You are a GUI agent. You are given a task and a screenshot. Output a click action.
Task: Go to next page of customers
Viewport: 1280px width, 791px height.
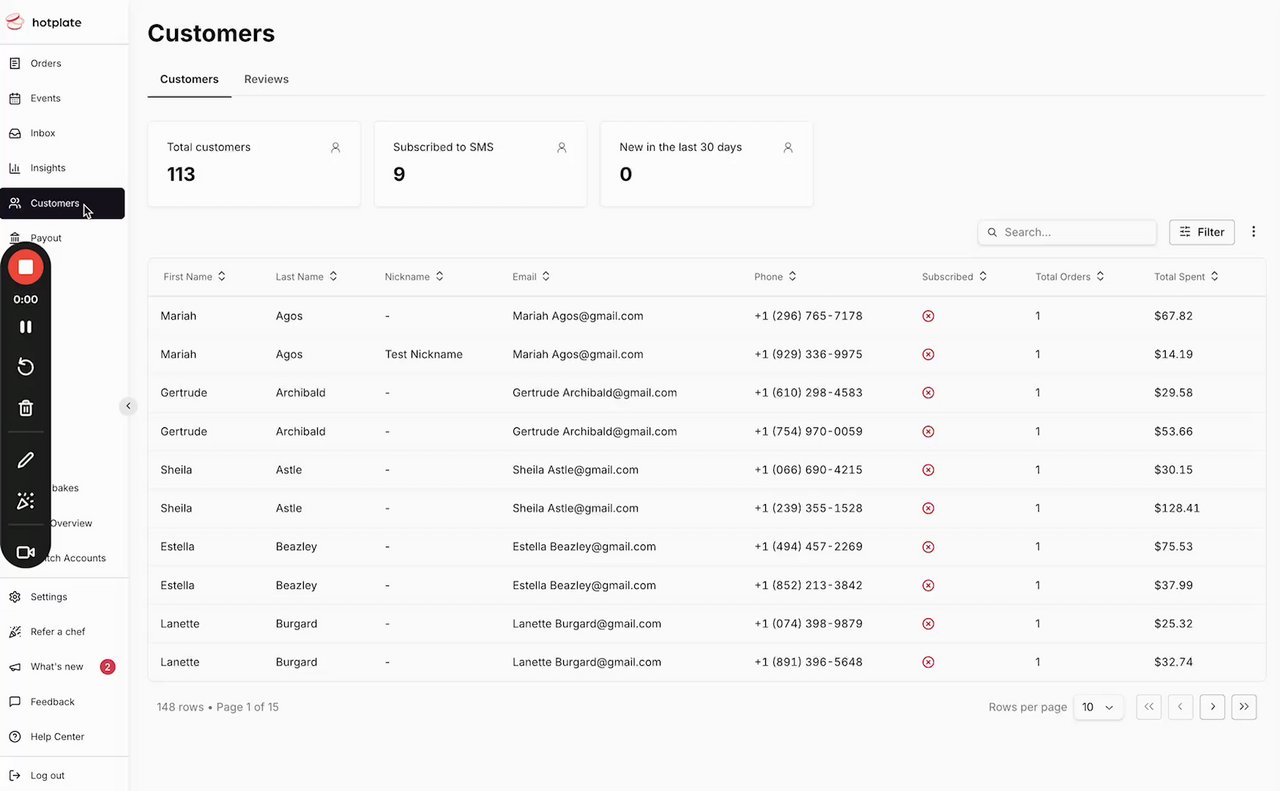click(x=1212, y=707)
